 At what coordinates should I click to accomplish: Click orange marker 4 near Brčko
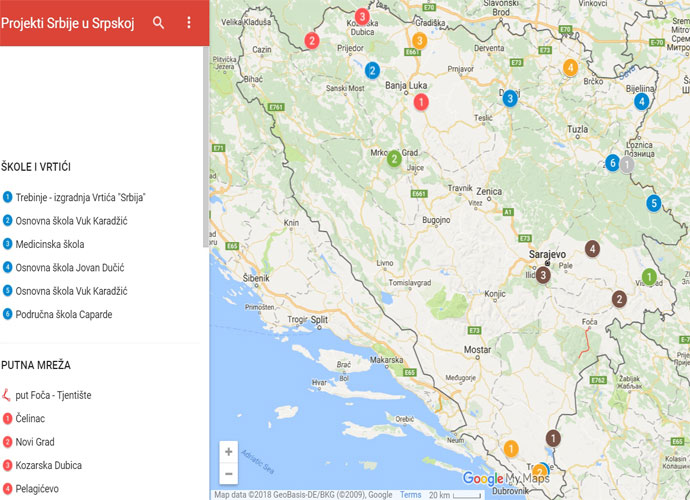570,68
